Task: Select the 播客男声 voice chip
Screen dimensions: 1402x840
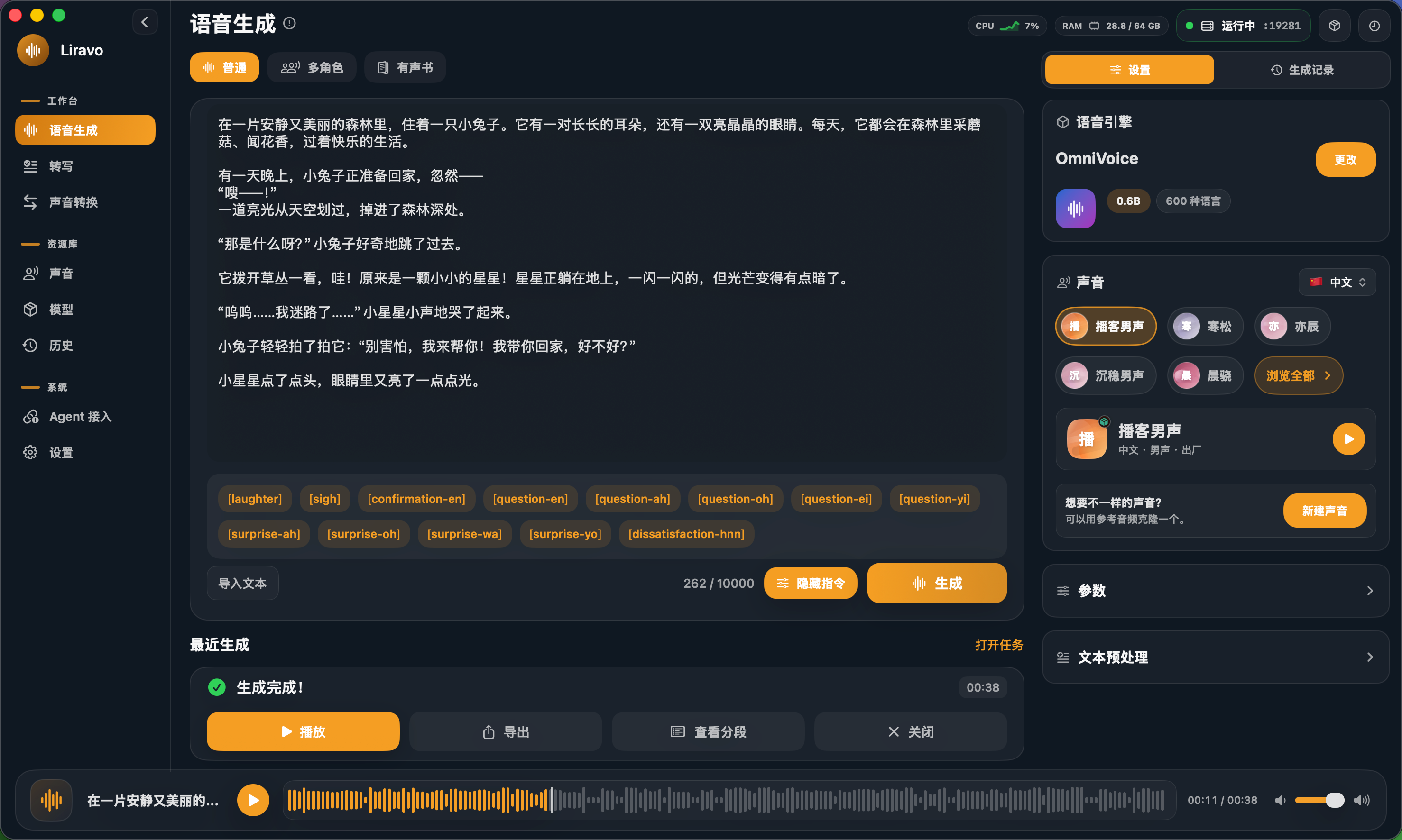Action: point(1105,326)
